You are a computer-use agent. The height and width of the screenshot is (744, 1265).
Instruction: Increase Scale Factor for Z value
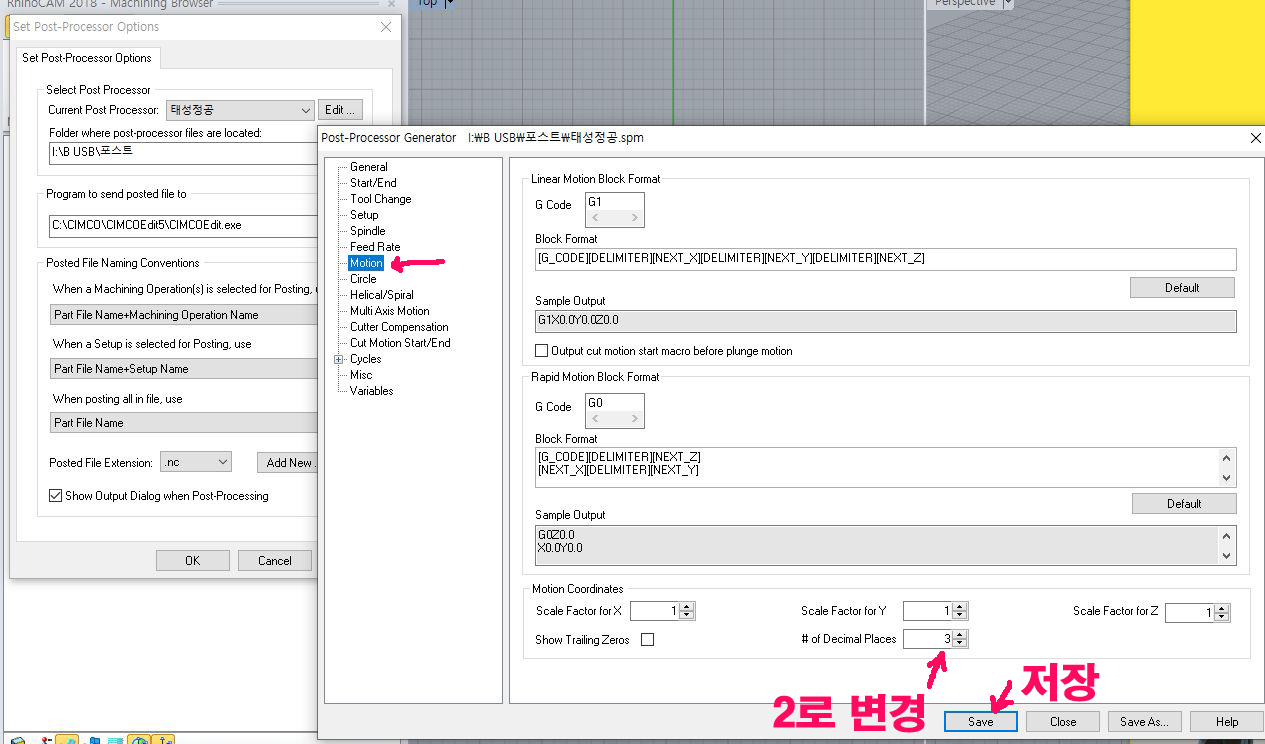[x=1222, y=609]
